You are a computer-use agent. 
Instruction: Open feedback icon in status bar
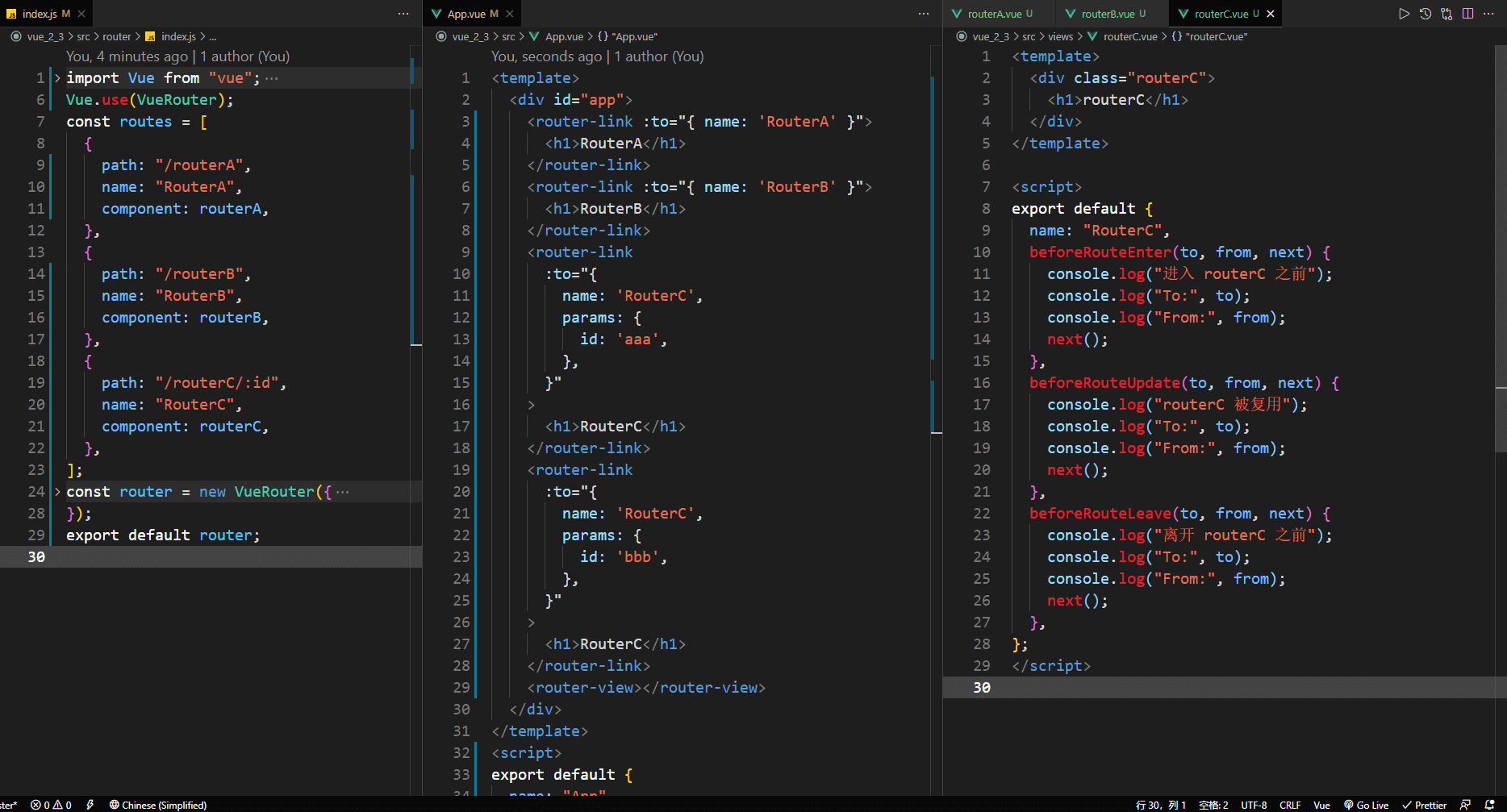point(1466,805)
